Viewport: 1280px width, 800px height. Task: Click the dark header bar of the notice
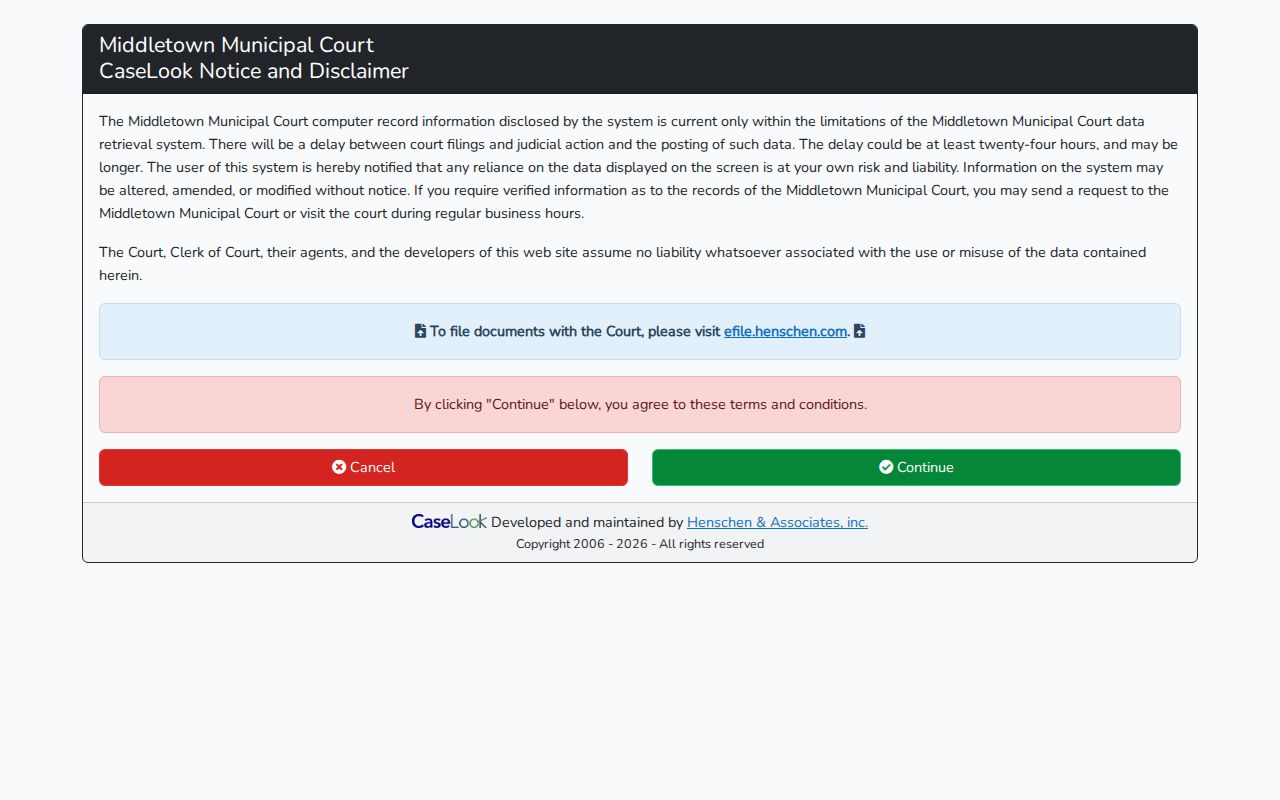[640, 59]
